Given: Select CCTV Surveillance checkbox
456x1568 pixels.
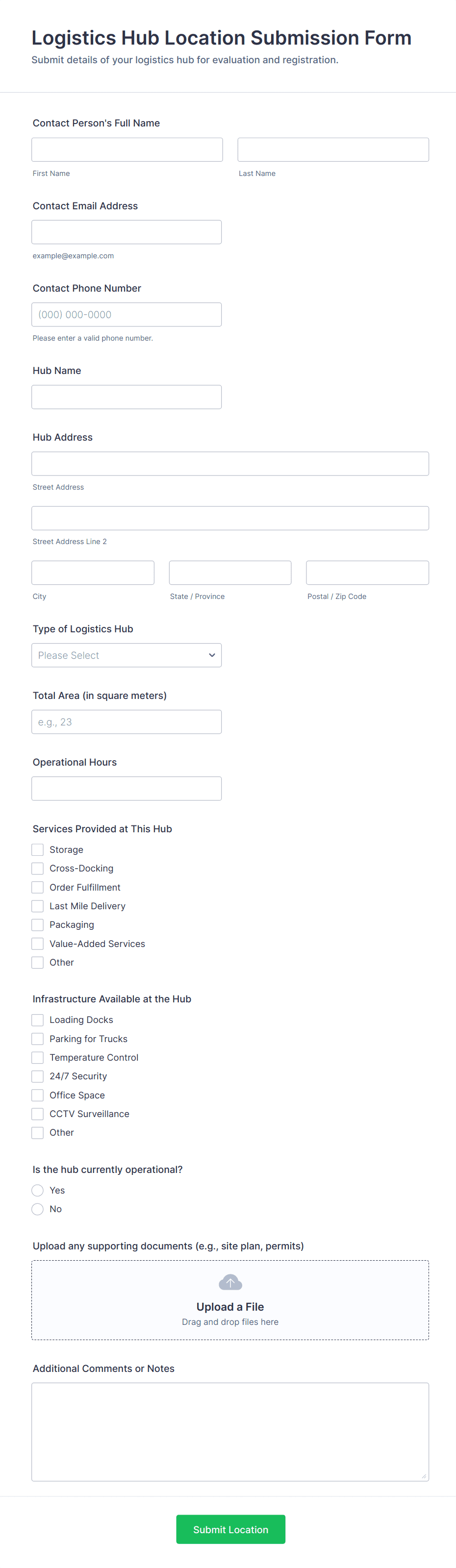Looking at the screenshot, I should (38, 1113).
